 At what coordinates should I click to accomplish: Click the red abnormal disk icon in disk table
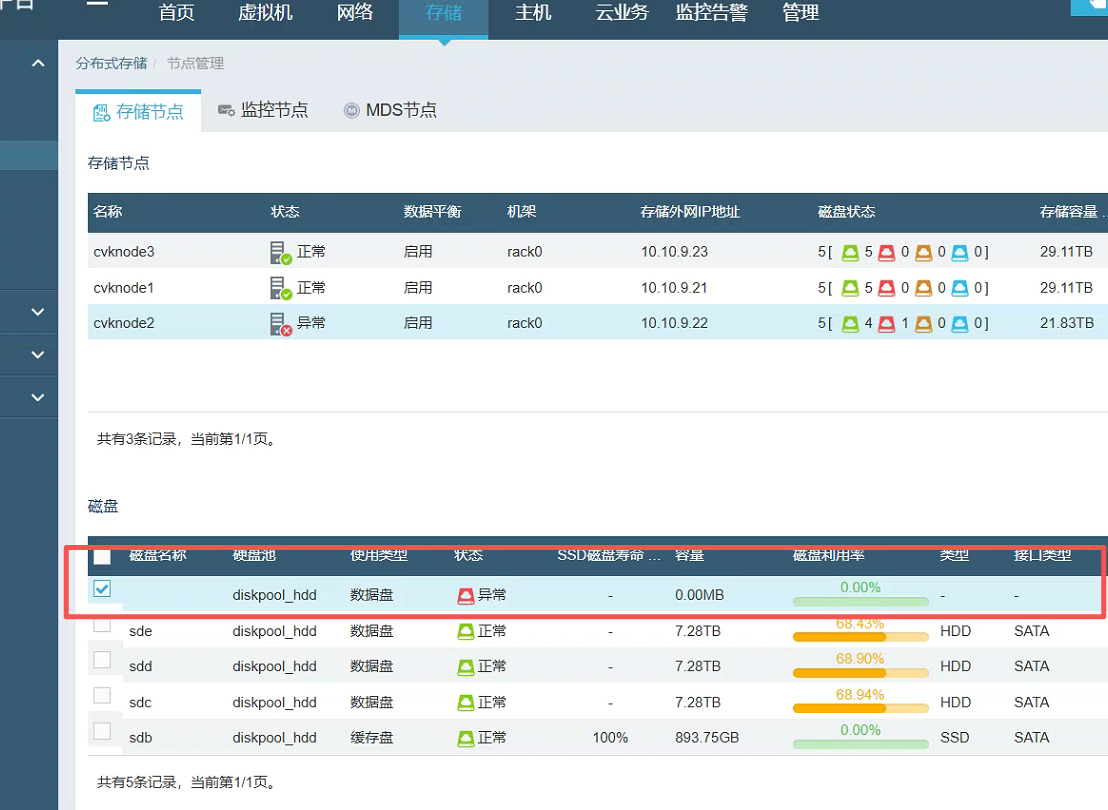465,596
